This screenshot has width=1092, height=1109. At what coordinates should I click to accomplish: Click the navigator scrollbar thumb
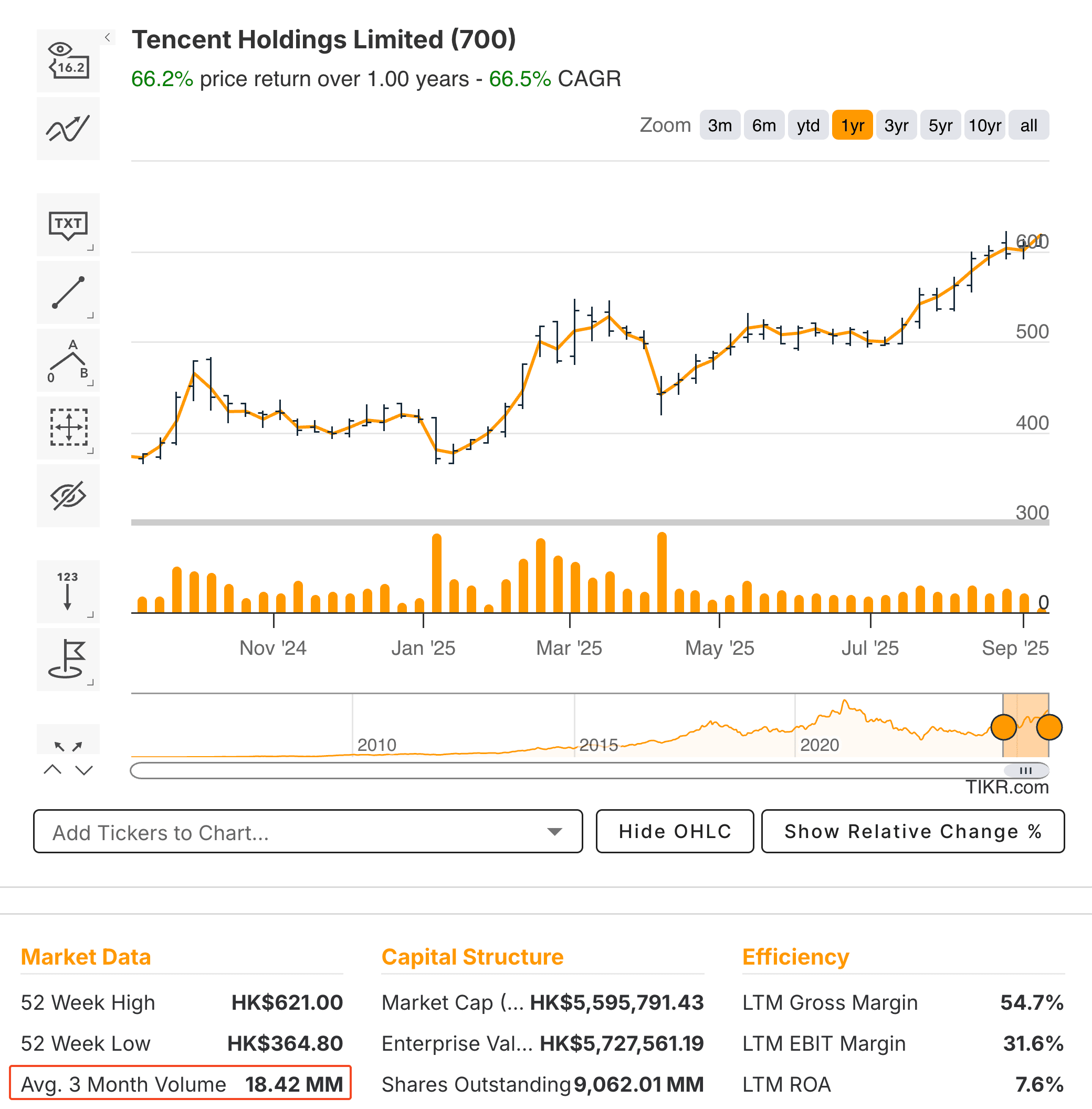1026,770
